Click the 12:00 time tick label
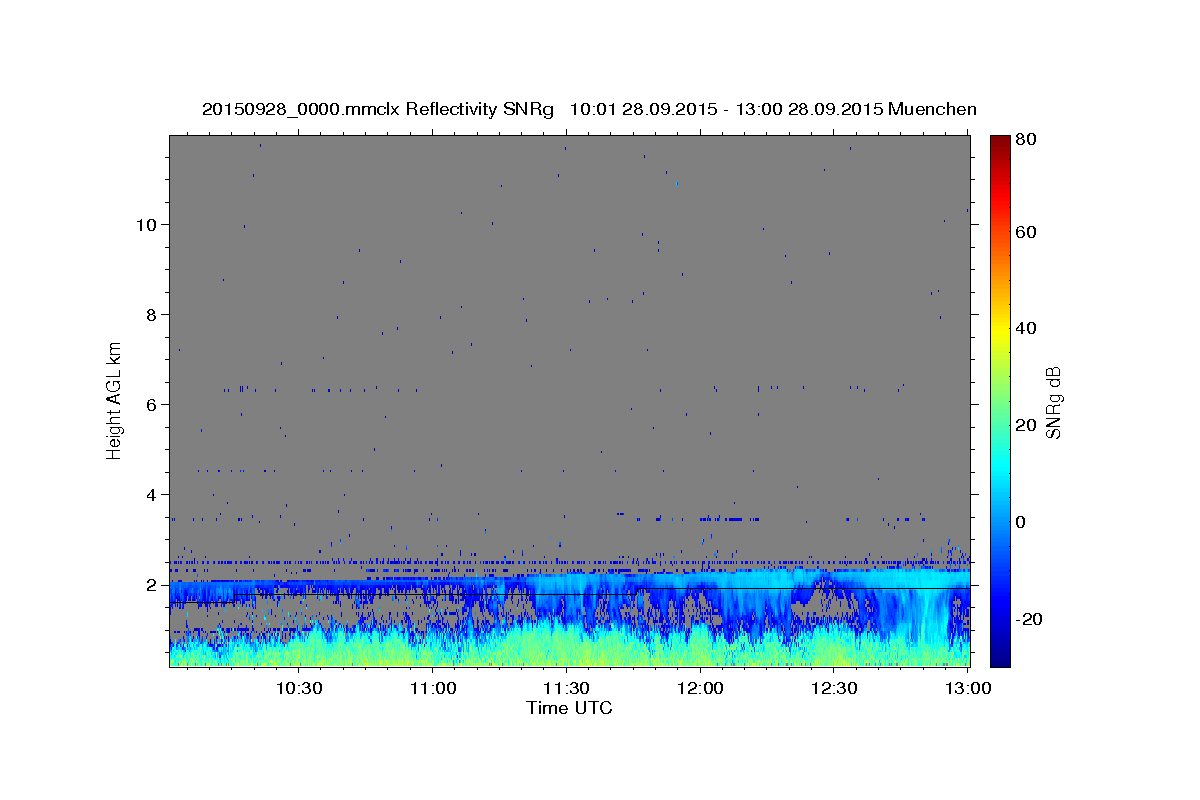 pyautogui.click(x=701, y=689)
